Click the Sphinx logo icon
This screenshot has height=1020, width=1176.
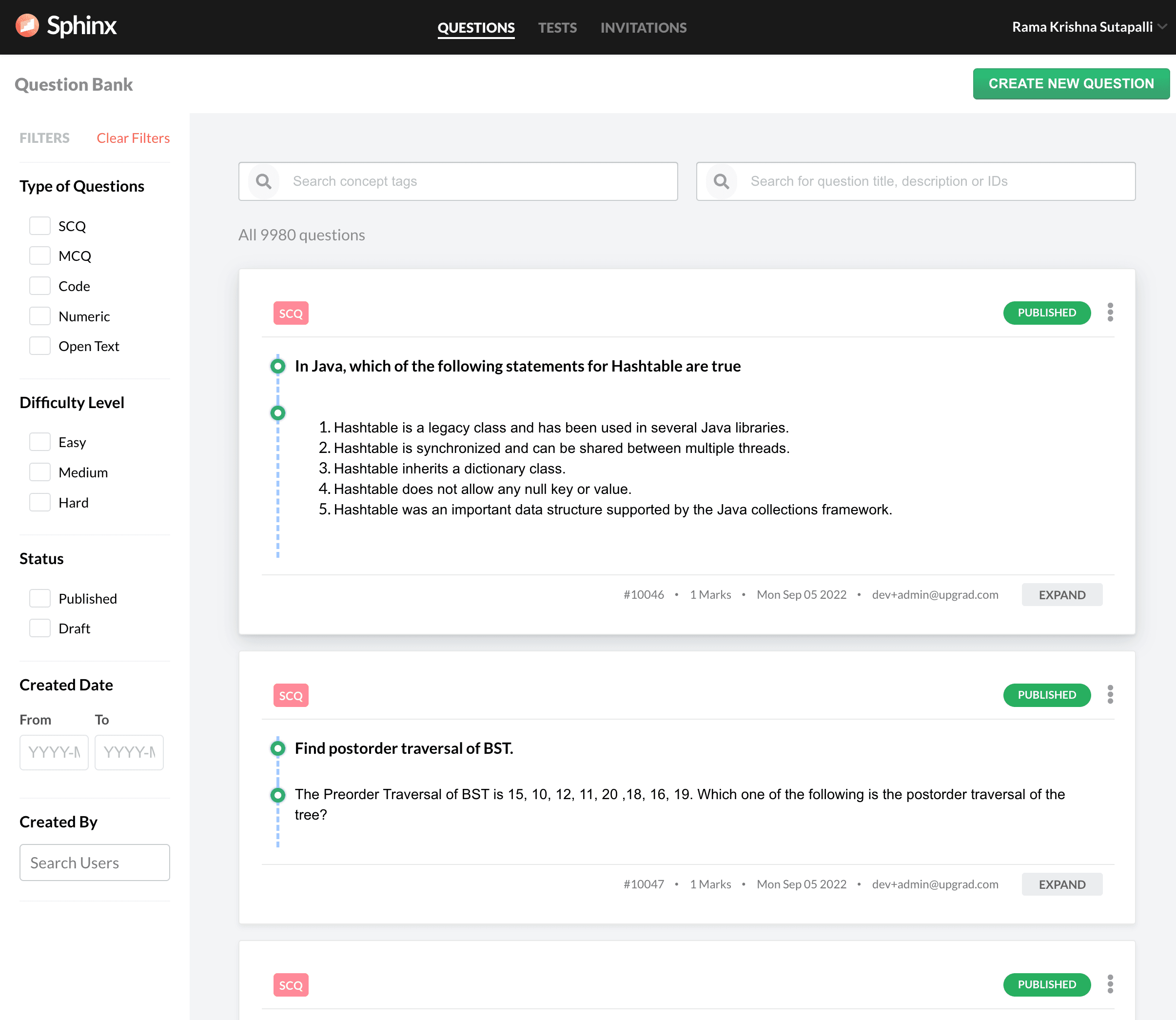(27, 26)
